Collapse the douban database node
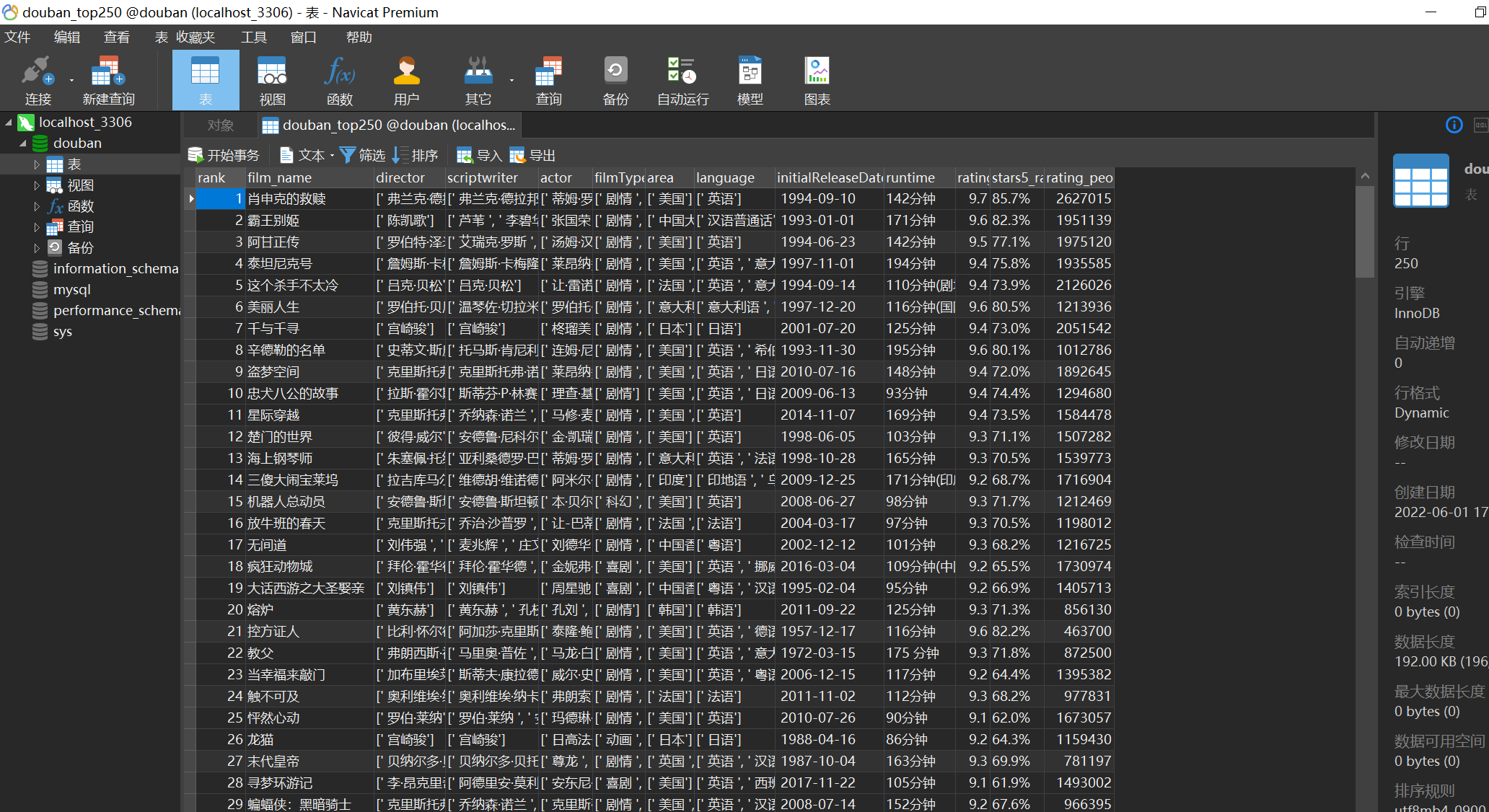1489x812 pixels. coord(22,143)
